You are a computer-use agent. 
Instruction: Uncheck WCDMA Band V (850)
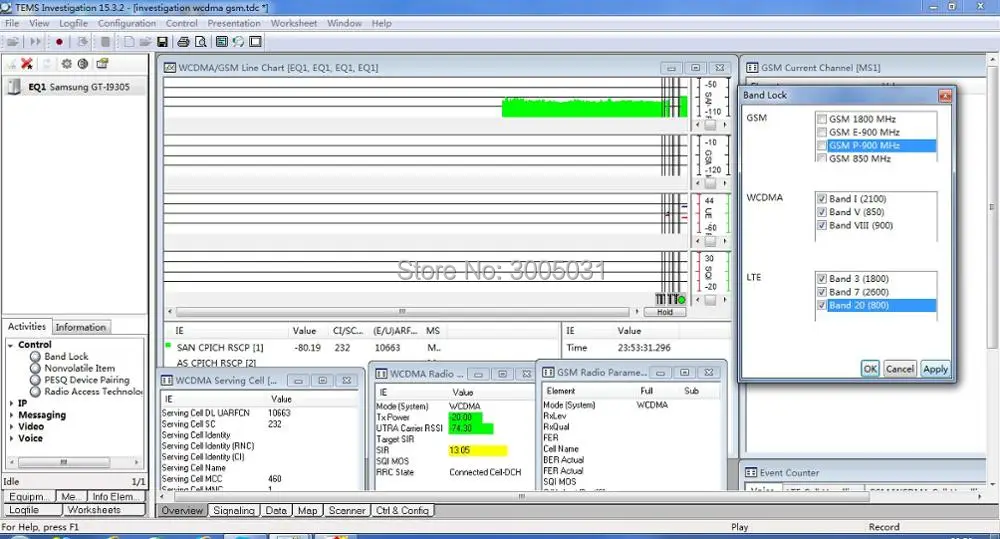coord(822,212)
